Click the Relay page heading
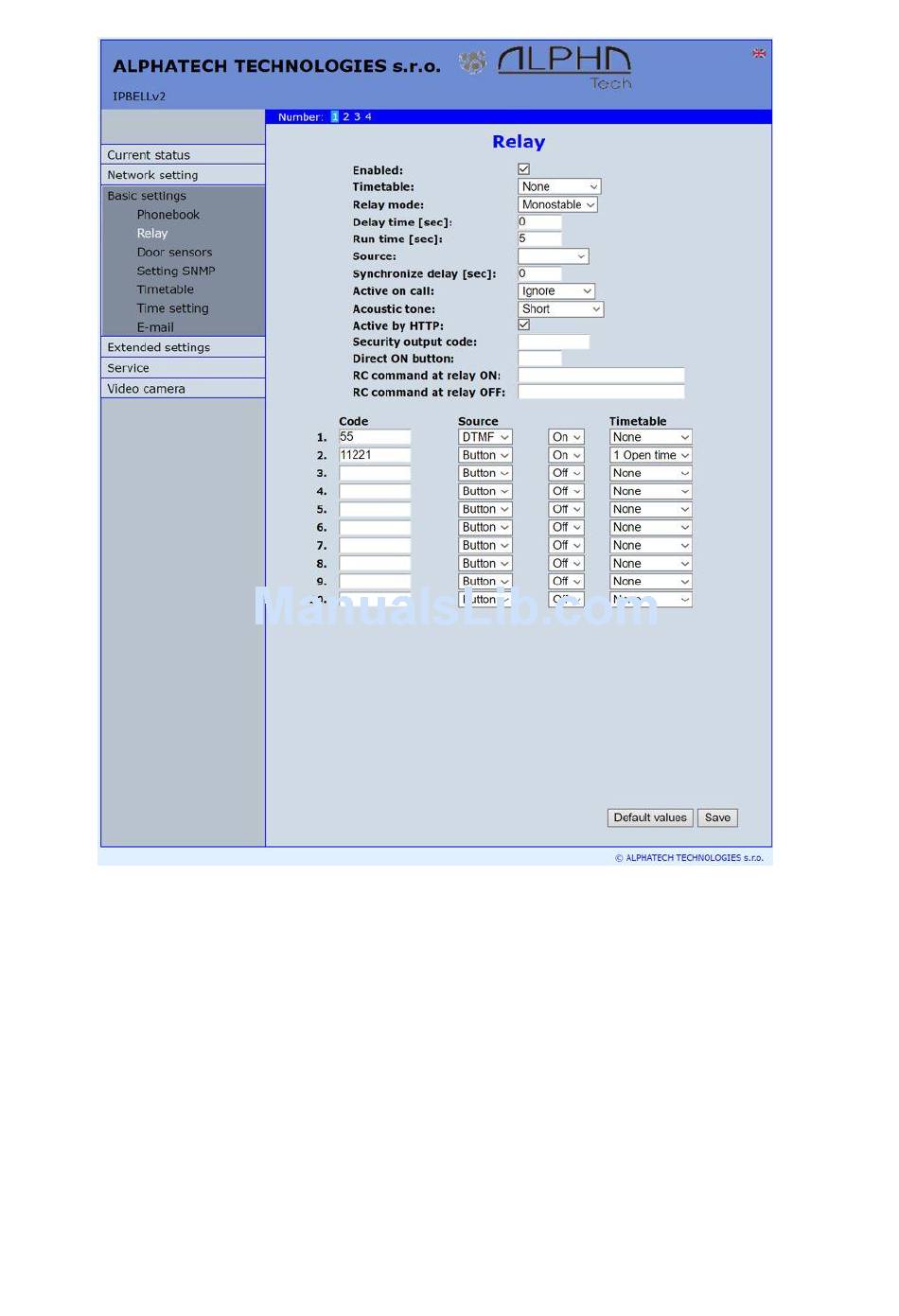The image size is (899, 1316). 519,142
